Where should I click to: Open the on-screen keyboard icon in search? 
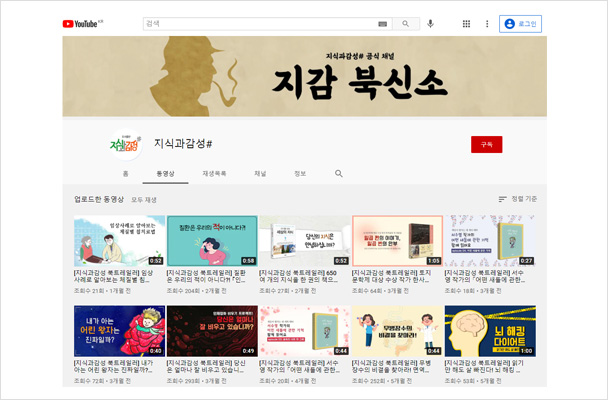coord(382,24)
